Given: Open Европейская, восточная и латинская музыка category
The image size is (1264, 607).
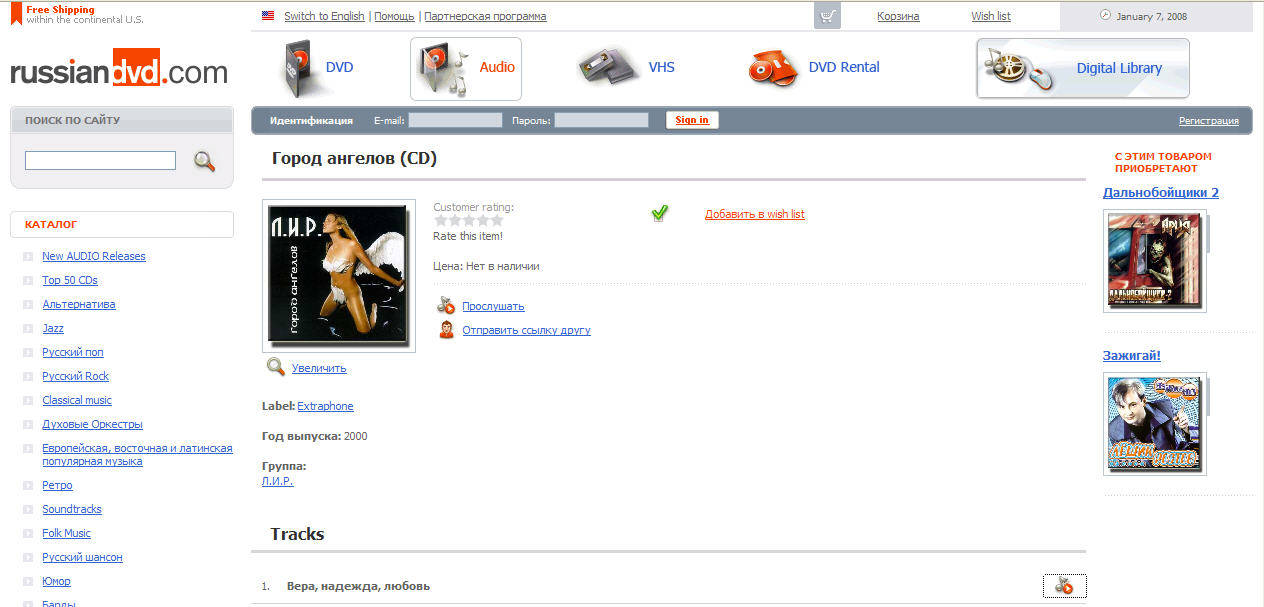Looking at the screenshot, I should click(x=137, y=455).
